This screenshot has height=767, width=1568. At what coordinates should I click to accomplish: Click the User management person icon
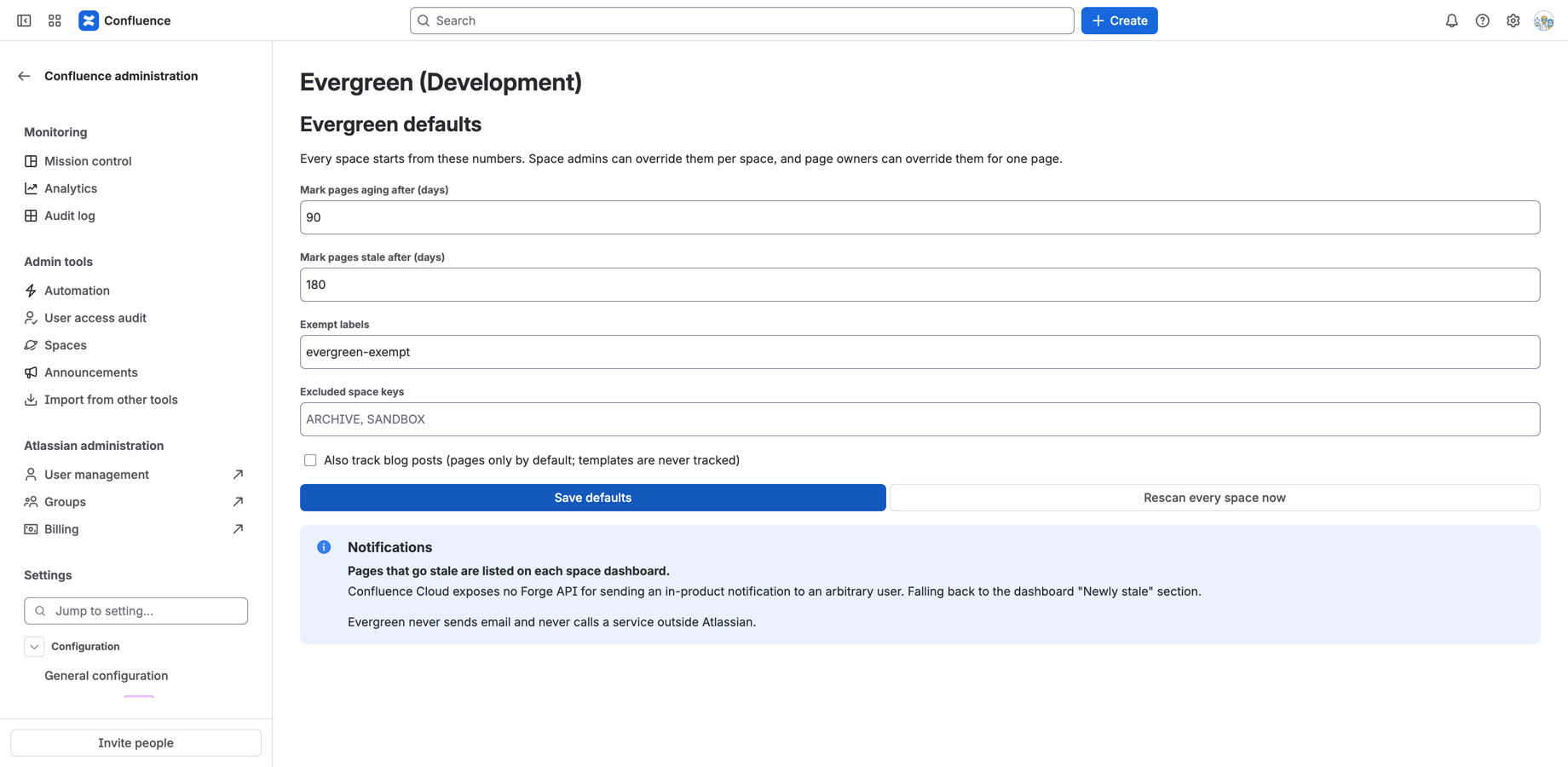(x=31, y=475)
